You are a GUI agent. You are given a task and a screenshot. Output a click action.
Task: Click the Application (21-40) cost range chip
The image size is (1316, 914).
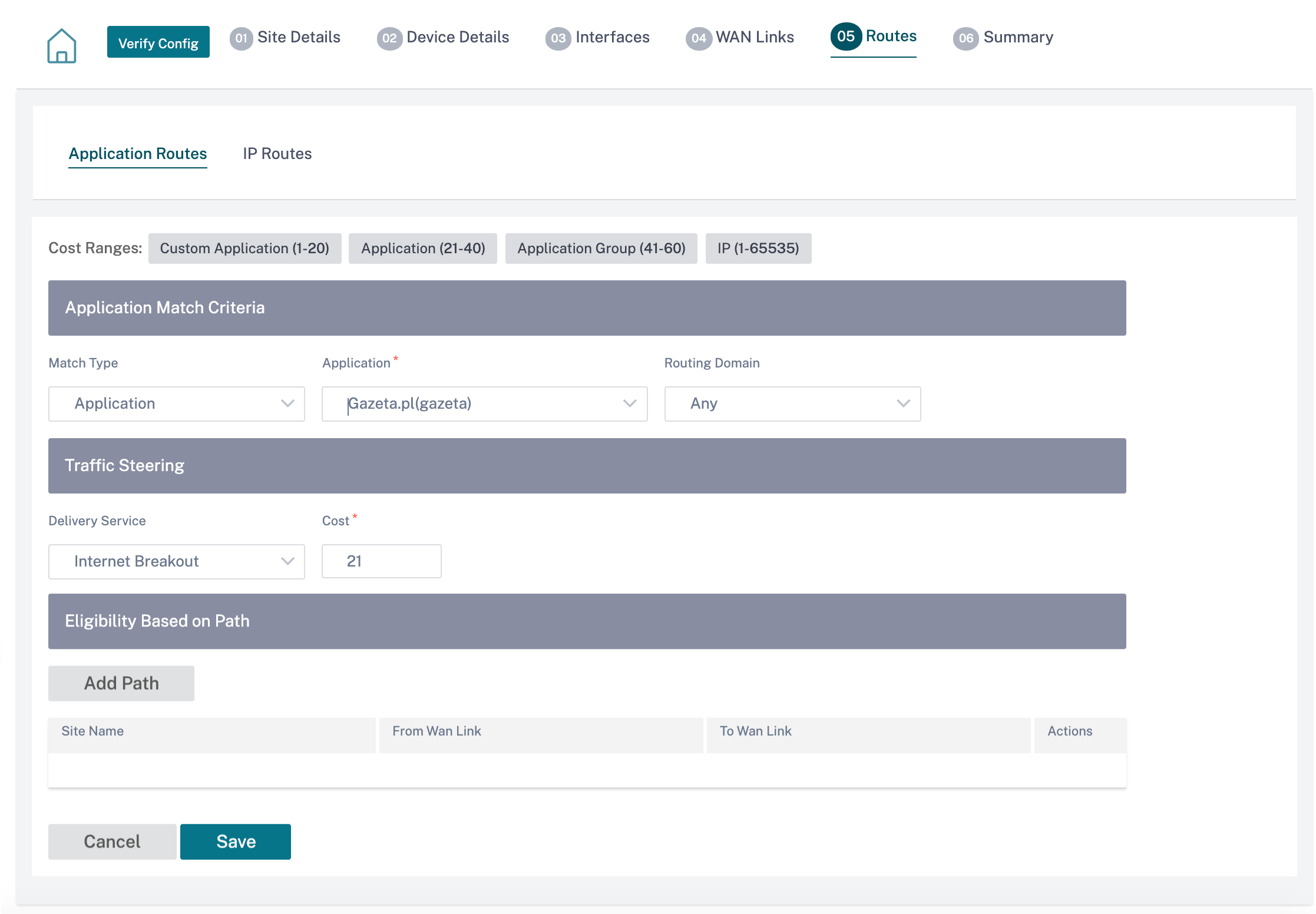(x=423, y=249)
